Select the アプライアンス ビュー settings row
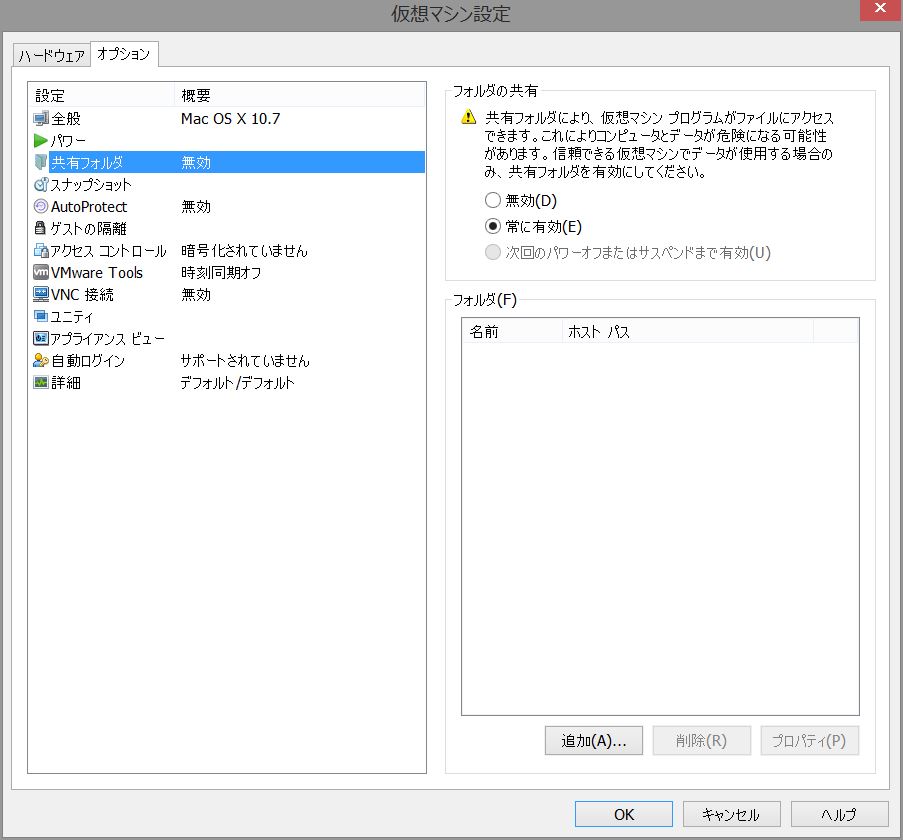This screenshot has width=903, height=840. 227,338
